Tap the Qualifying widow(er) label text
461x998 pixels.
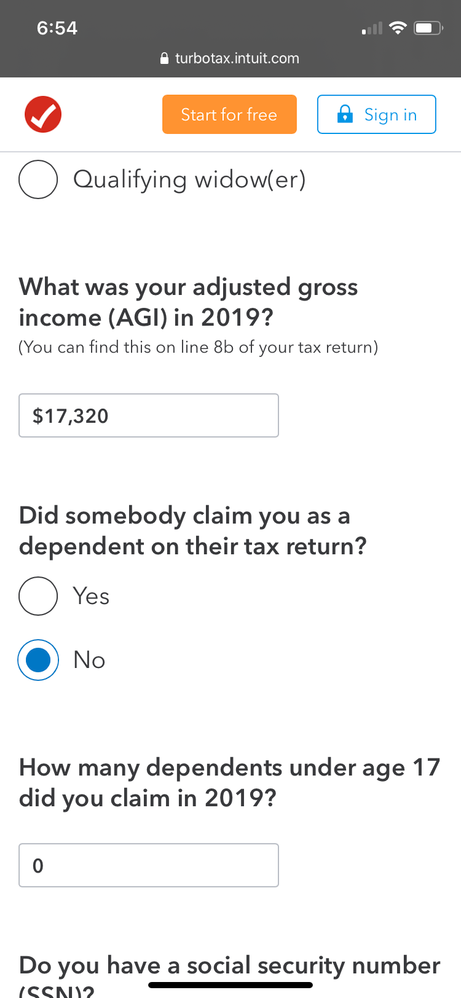pyautogui.click(x=190, y=180)
